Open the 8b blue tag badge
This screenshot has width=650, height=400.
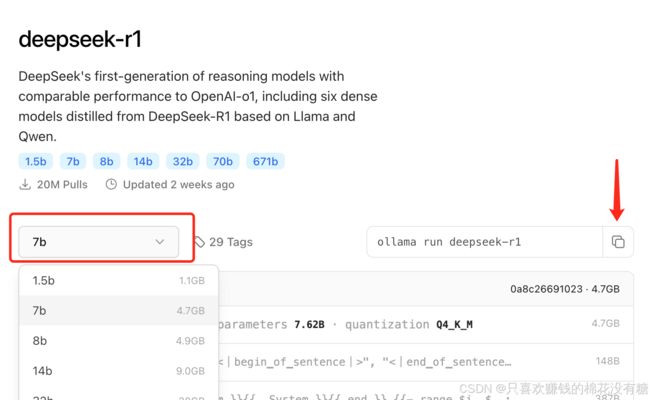107,161
